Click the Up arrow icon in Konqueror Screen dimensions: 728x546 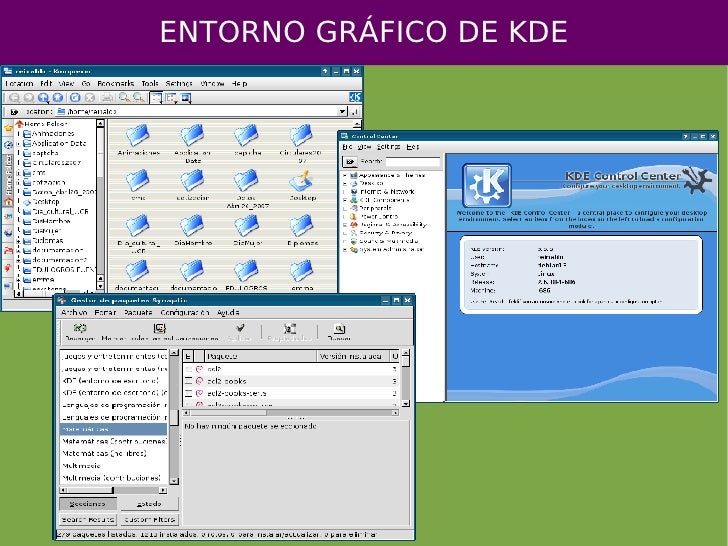(x=43, y=98)
